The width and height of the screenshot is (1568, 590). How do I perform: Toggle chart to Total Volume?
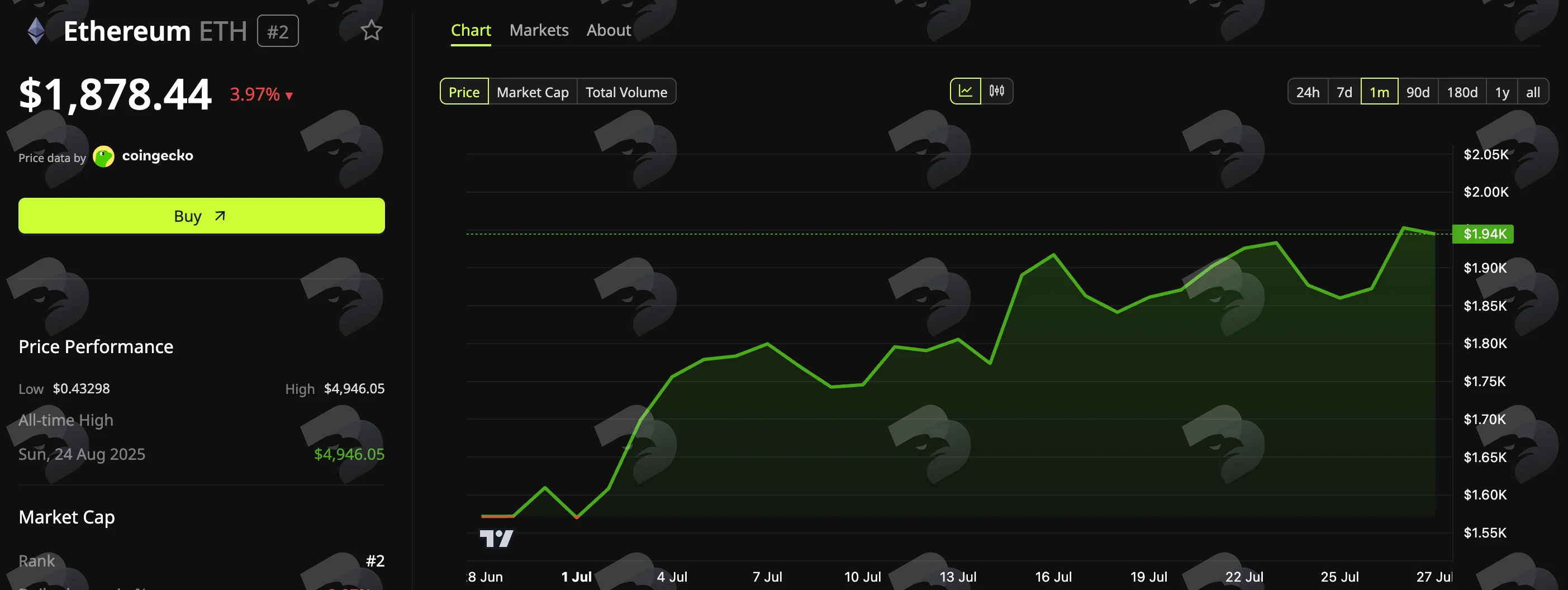click(626, 92)
